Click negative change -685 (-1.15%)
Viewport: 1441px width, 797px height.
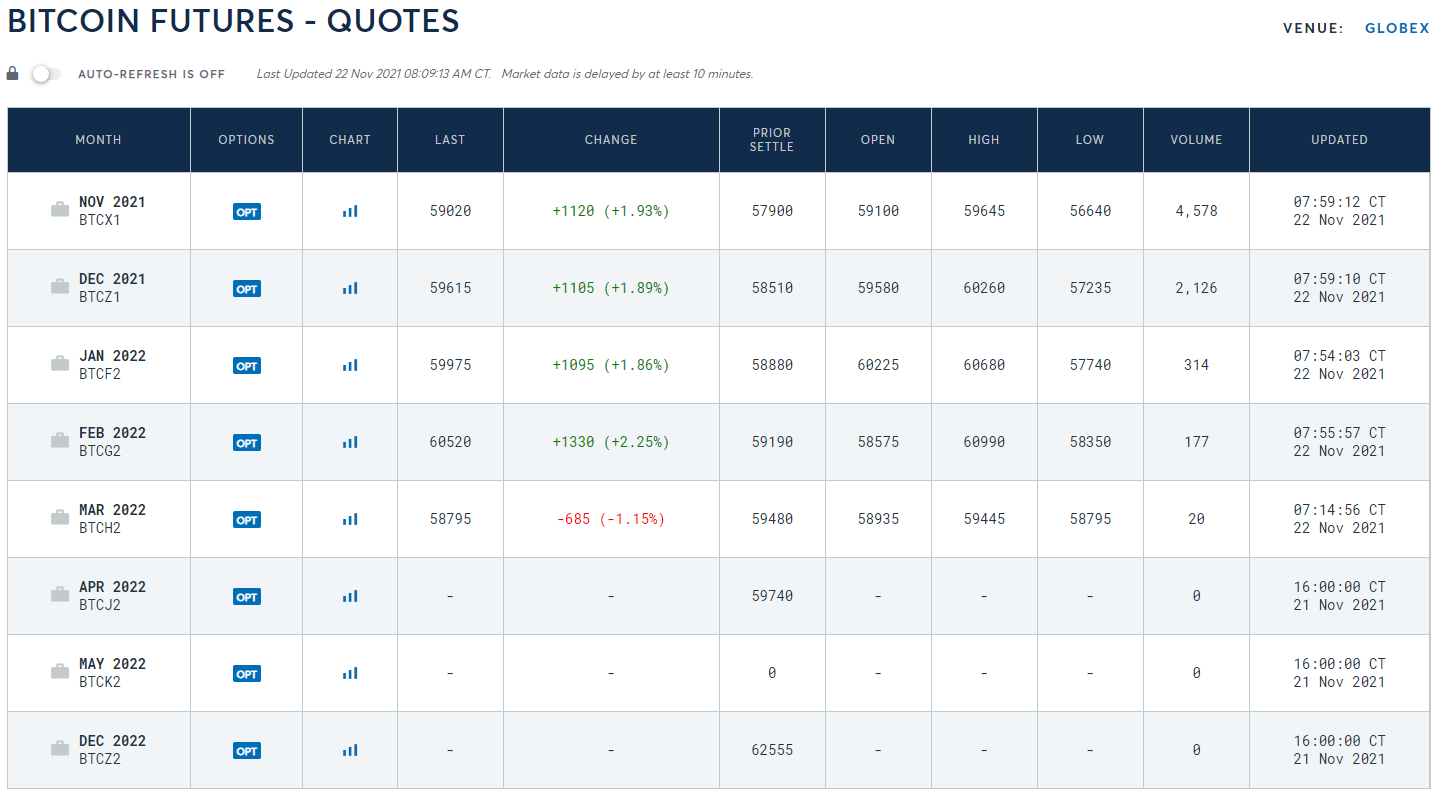pos(611,519)
